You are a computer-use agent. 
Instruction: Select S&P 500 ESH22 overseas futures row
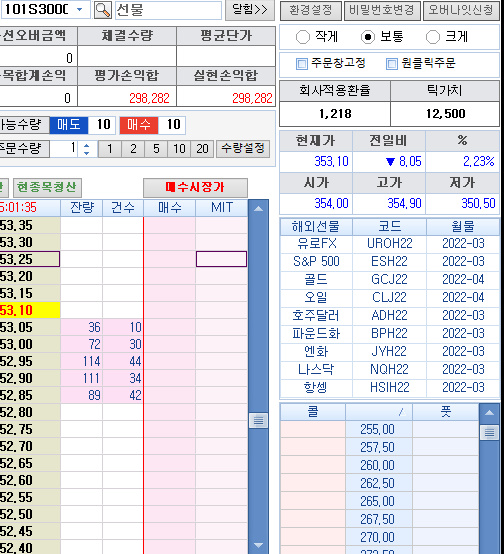pos(389,261)
